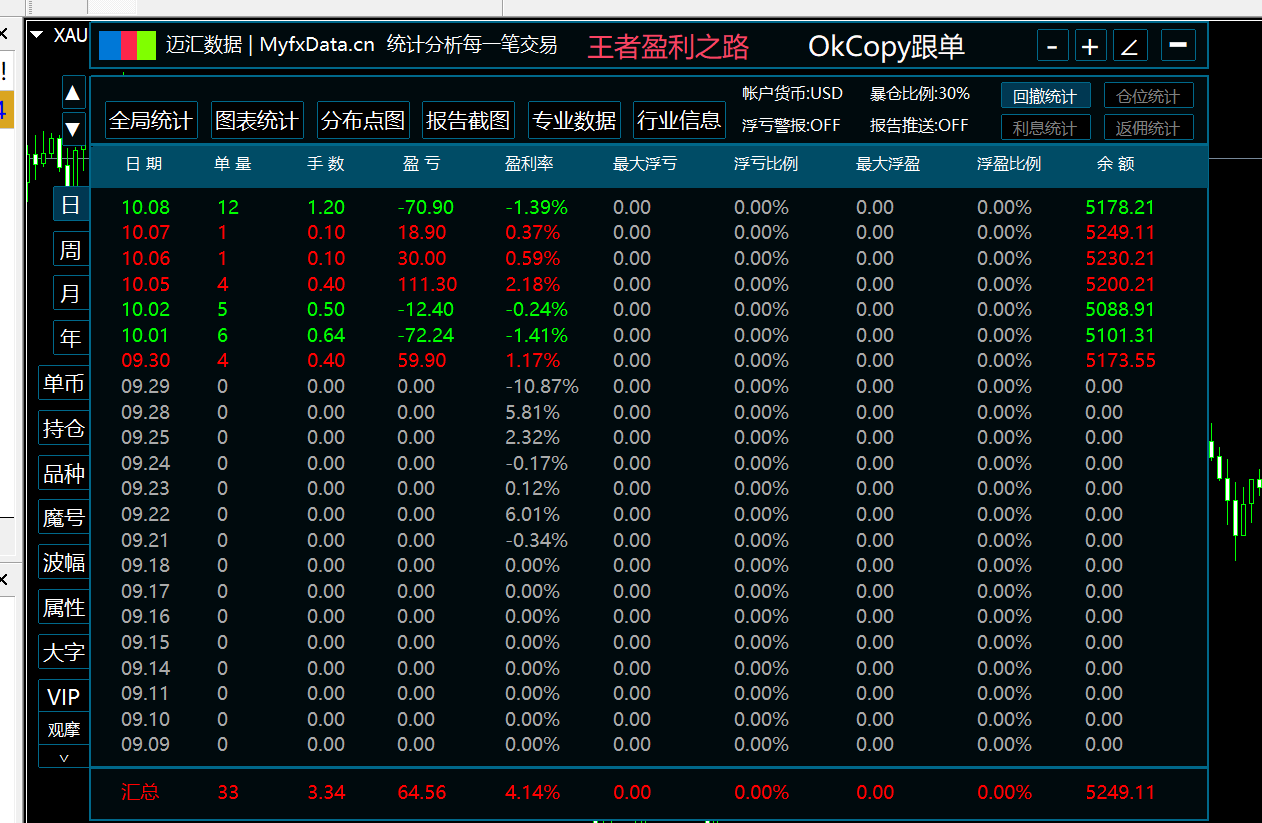
Task: Adjust the 暴仓比例 30% setting
Action: click(920, 93)
